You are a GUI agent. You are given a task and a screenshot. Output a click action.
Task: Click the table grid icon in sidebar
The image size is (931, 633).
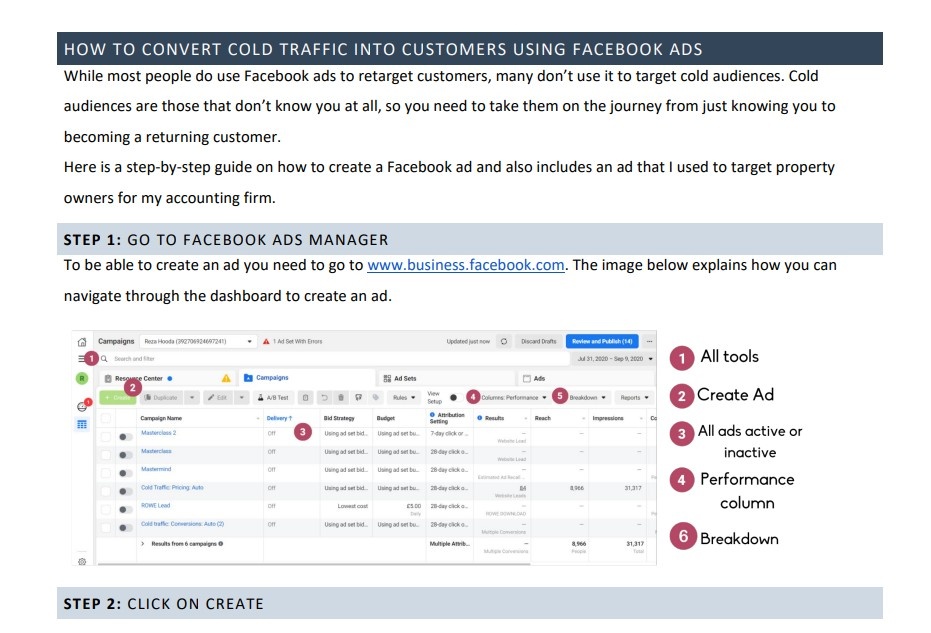pyautogui.click(x=82, y=425)
